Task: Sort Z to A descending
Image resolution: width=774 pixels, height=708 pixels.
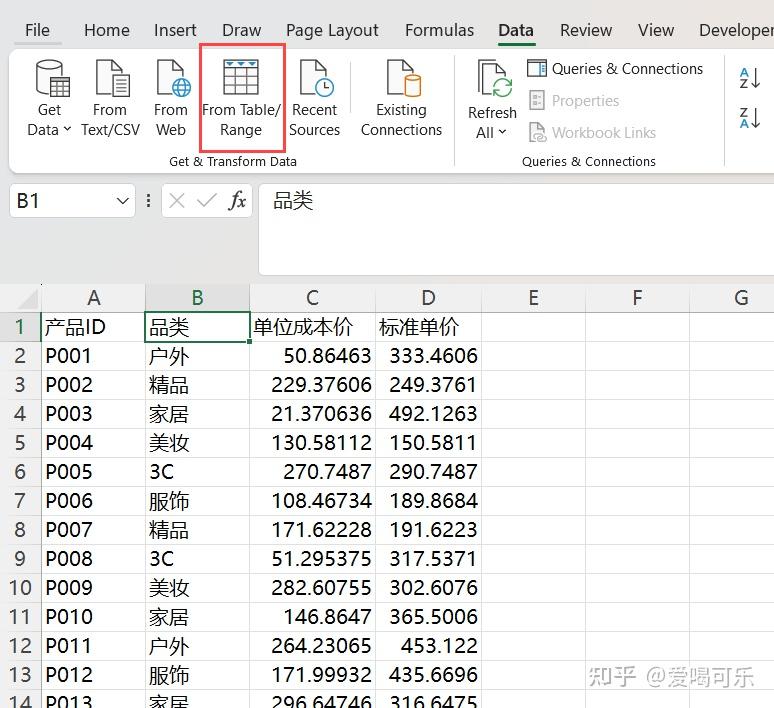Action: coord(749,118)
